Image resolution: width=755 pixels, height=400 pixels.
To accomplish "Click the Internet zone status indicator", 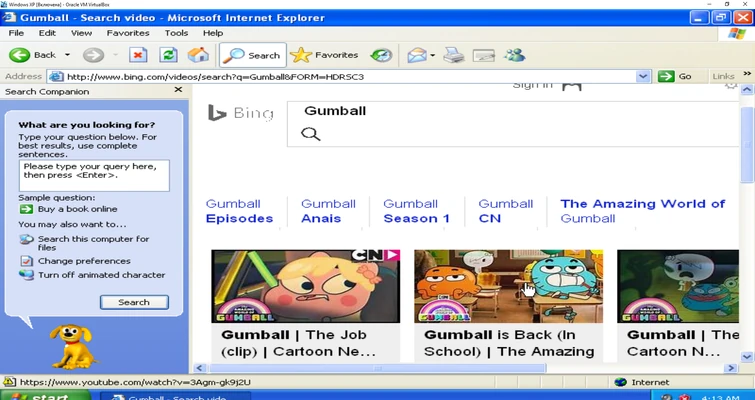I will 643,382.
